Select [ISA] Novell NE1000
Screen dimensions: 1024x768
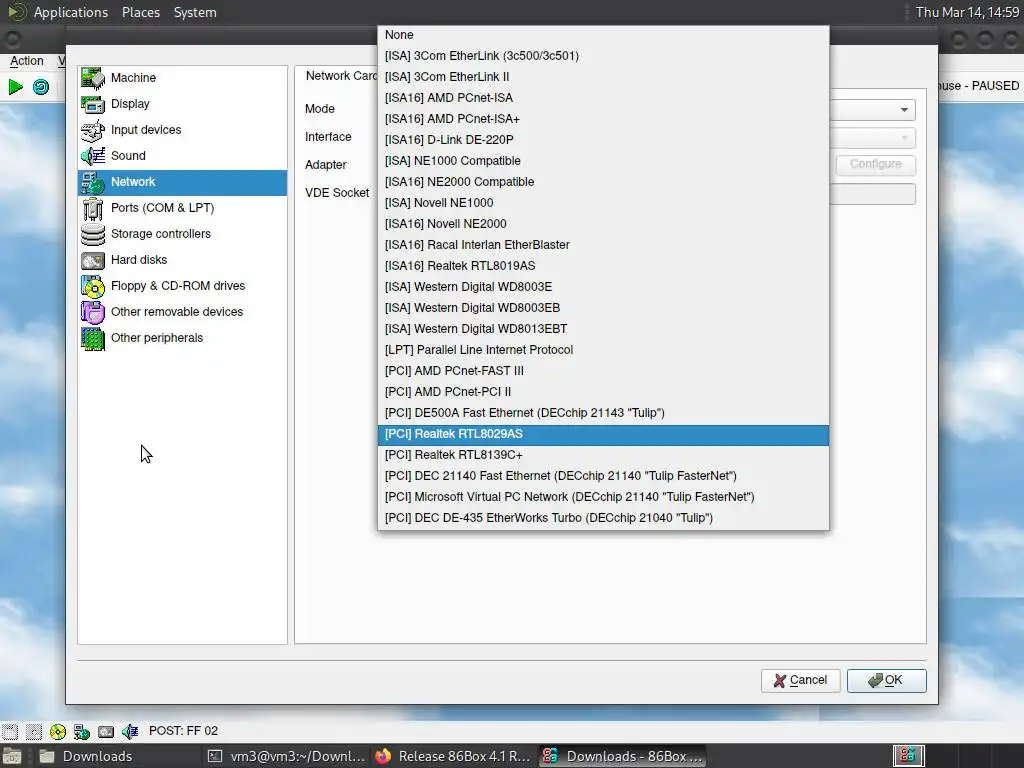tap(603, 203)
